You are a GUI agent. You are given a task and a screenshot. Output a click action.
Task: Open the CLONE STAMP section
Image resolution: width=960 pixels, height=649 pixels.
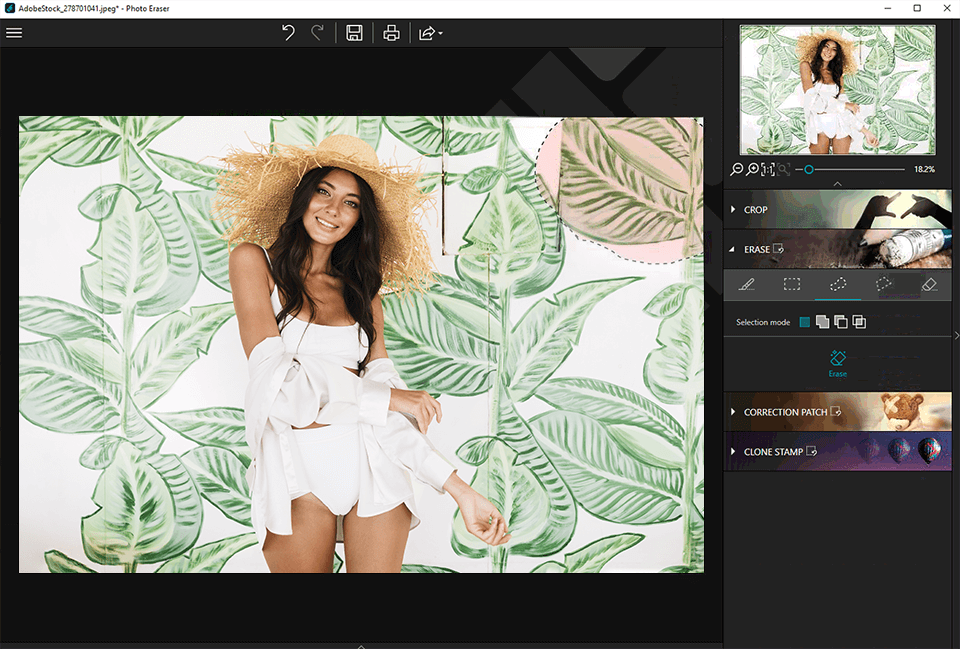(x=773, y=452)
